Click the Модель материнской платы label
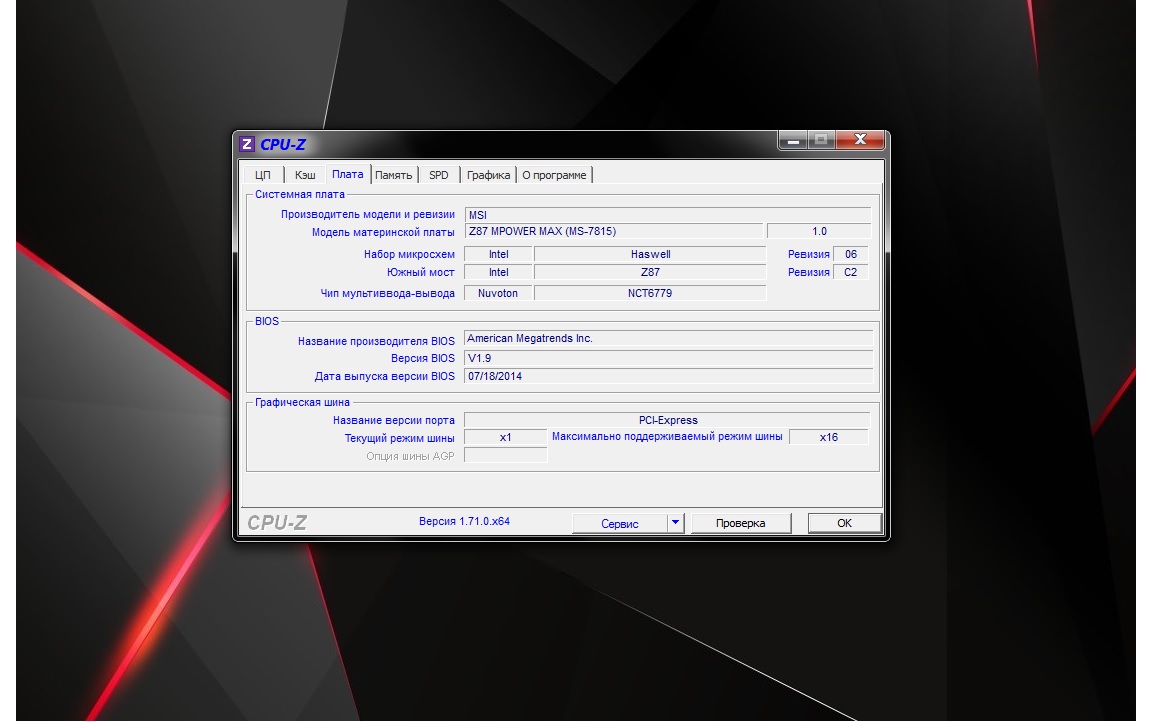The width and height of the screenshot is (1152, 722). [x=383, y=232]
